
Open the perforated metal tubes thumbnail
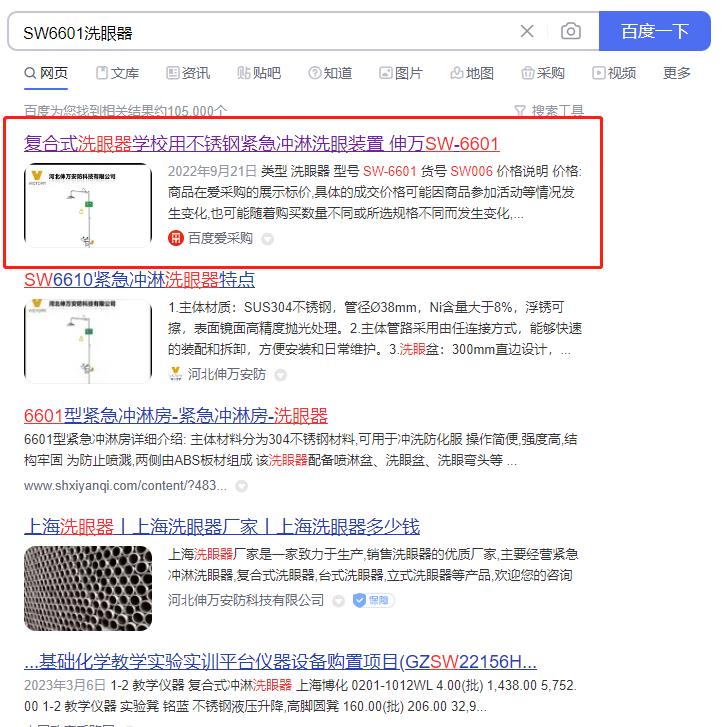click(88, 588)
